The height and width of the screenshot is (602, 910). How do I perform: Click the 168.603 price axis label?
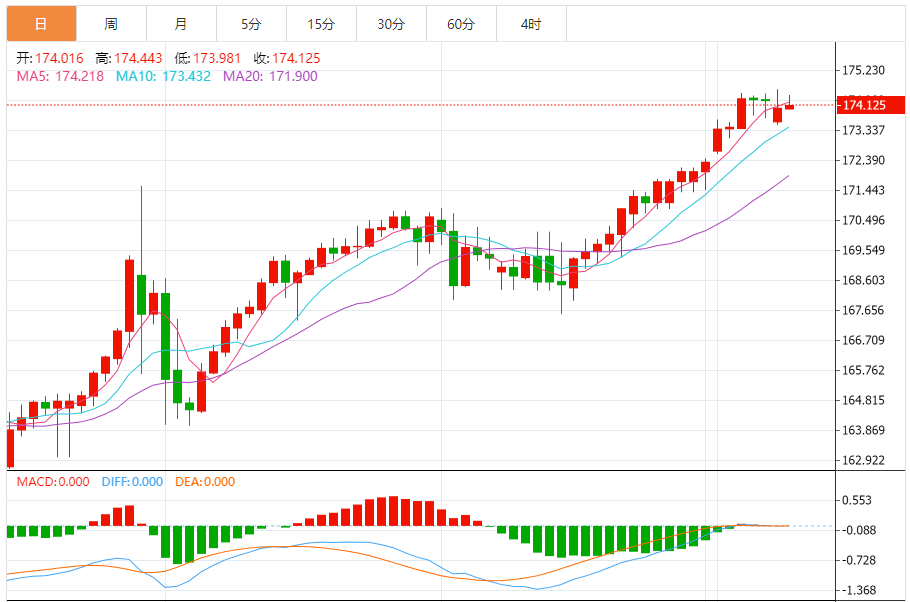coord(864,280)
